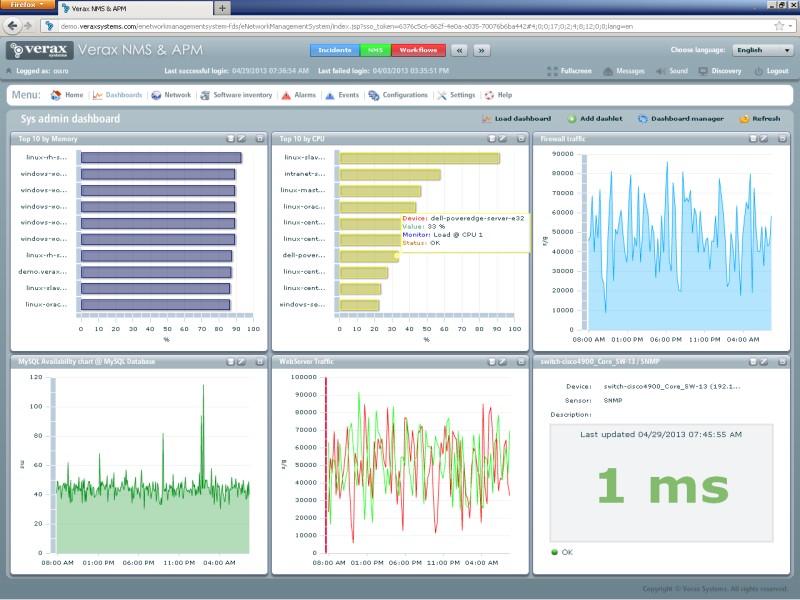
Task: Maximize the switch-cisco4900 SNMP dashlet
Action: click(x=782, y=361)
